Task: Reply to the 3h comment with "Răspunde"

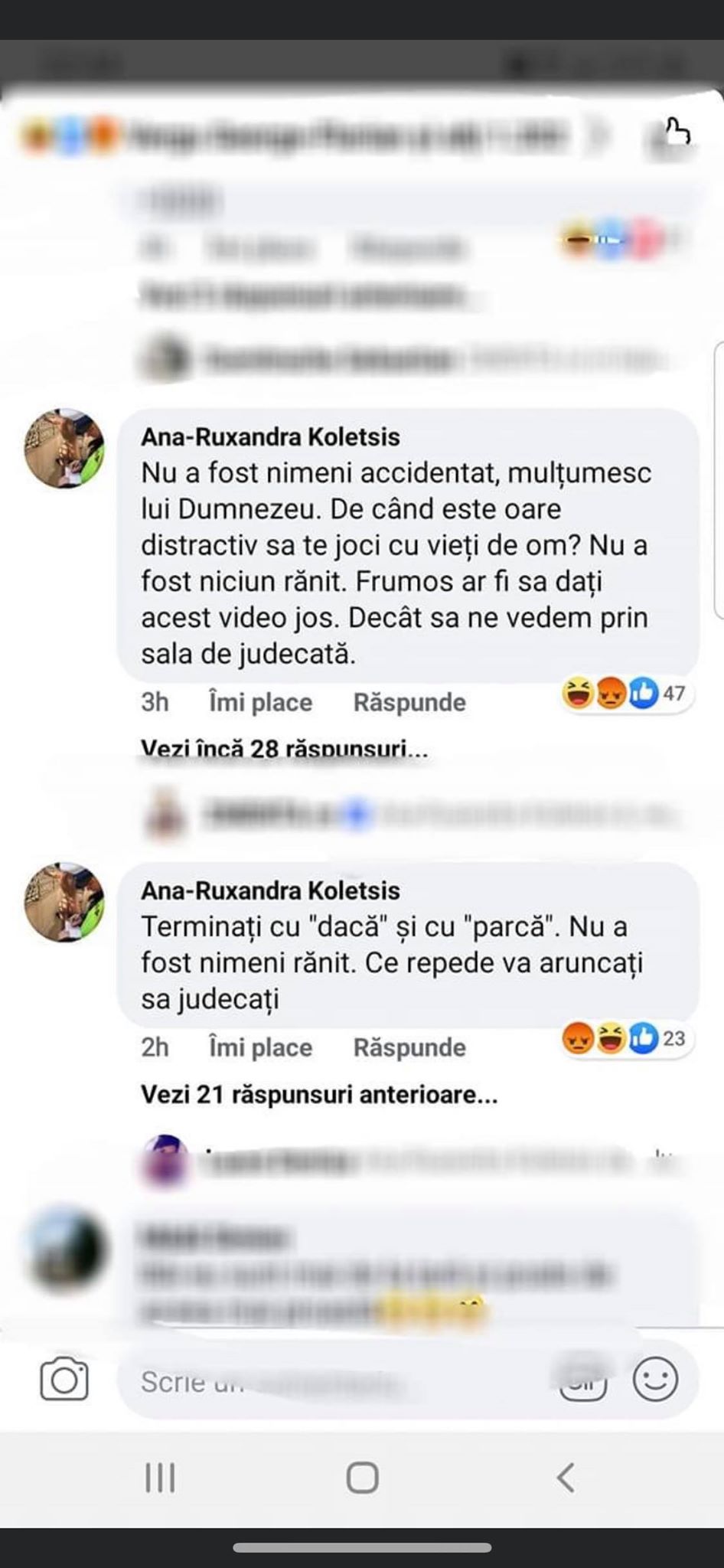Action: (x=409, y=702)
